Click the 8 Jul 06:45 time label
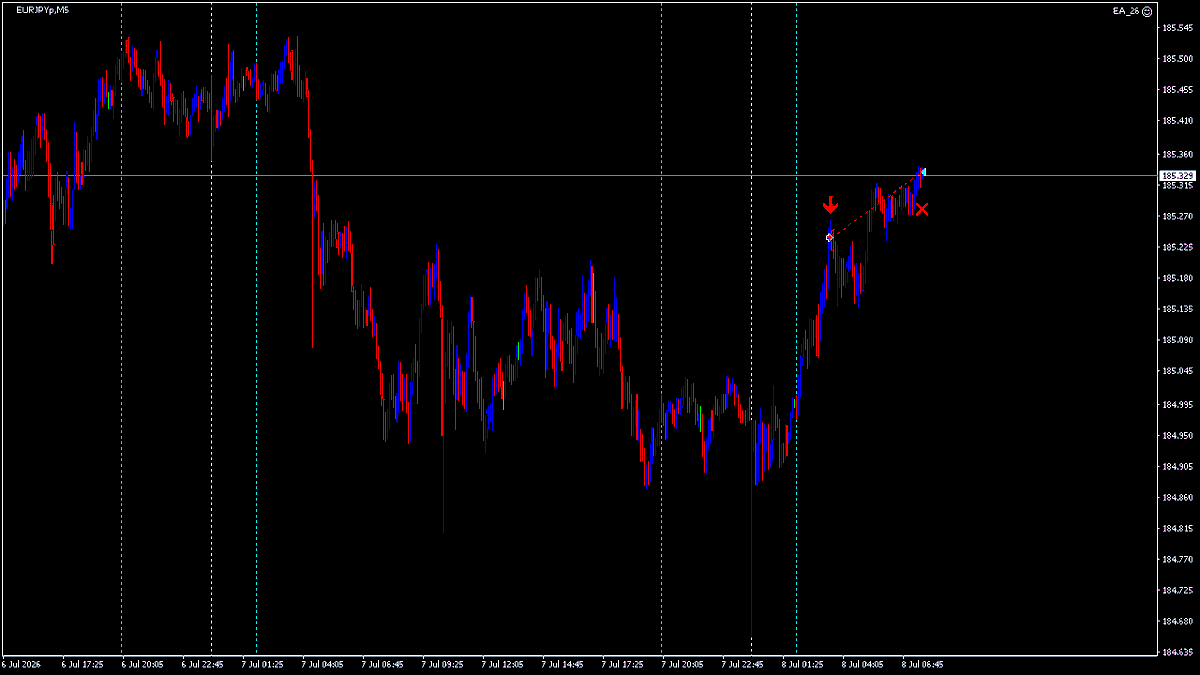1200x675 pixels. (x=921, y=663)
